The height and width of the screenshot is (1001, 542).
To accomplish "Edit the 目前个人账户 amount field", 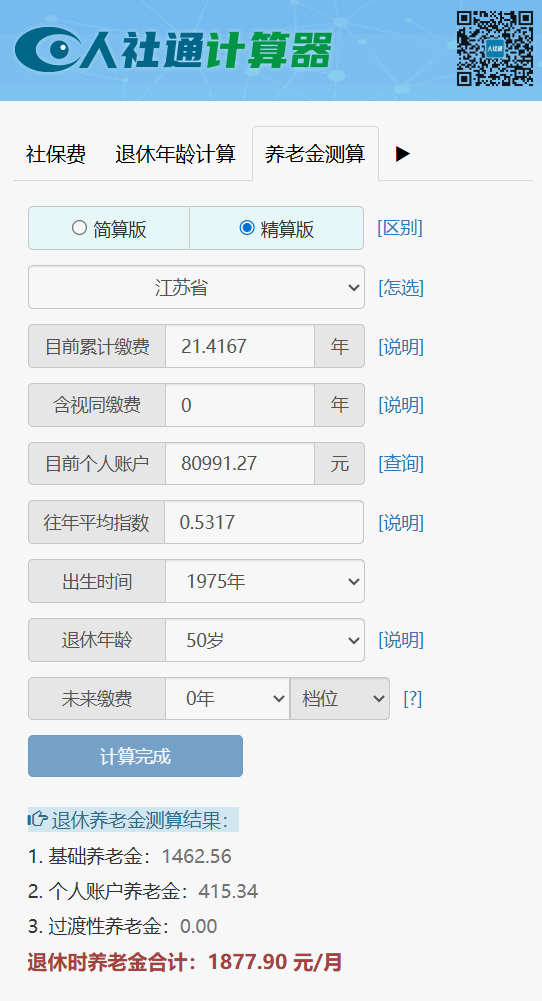I will click(x=240, y=463).
